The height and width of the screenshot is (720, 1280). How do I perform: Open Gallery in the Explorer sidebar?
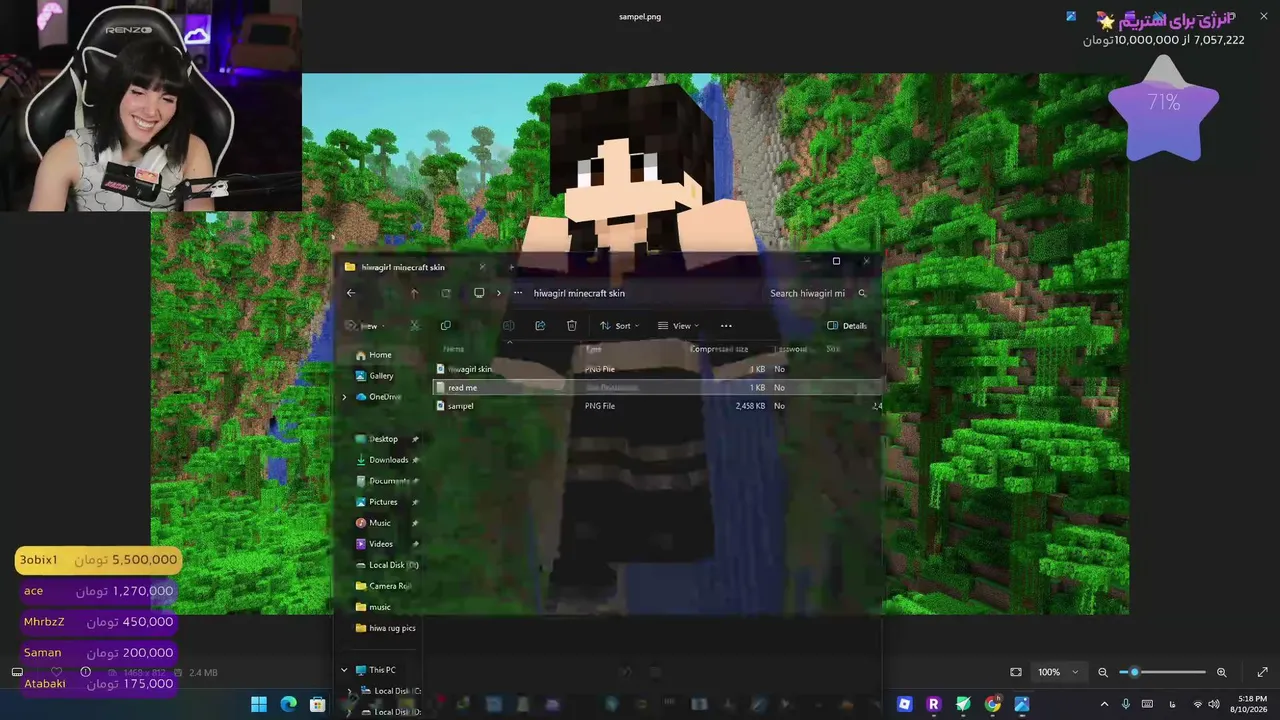[x=374, y=376]
